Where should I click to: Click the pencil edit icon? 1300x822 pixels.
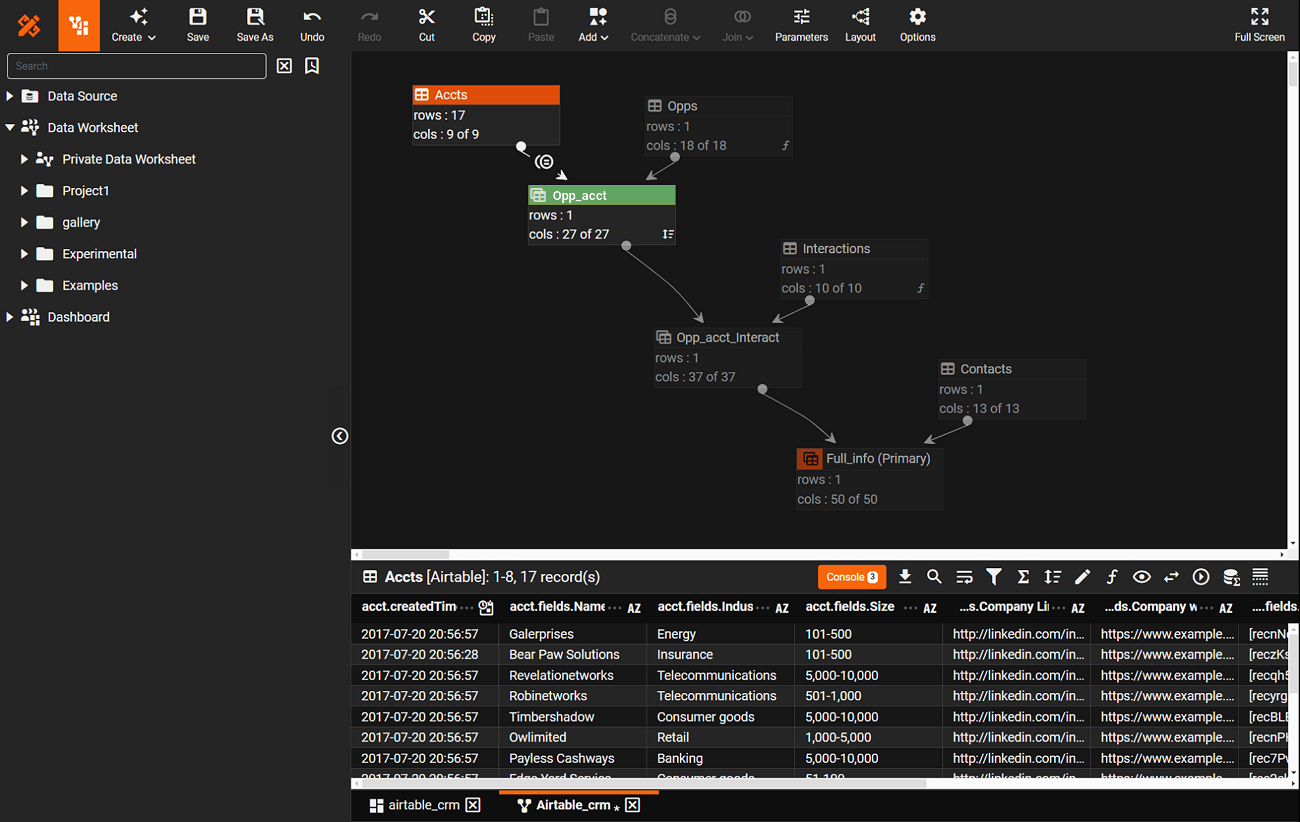pyautogui.click(x=1082, y=577)
